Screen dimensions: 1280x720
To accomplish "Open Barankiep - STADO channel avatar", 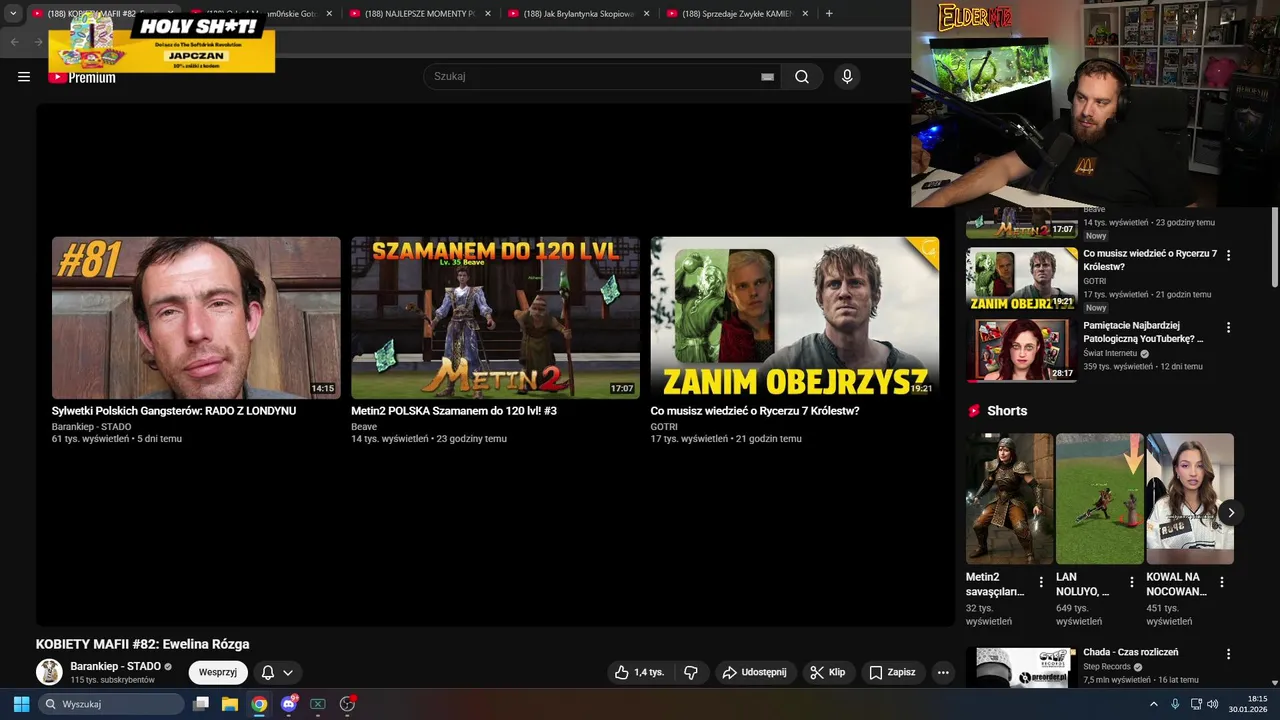I will click(x=49, y=672).
